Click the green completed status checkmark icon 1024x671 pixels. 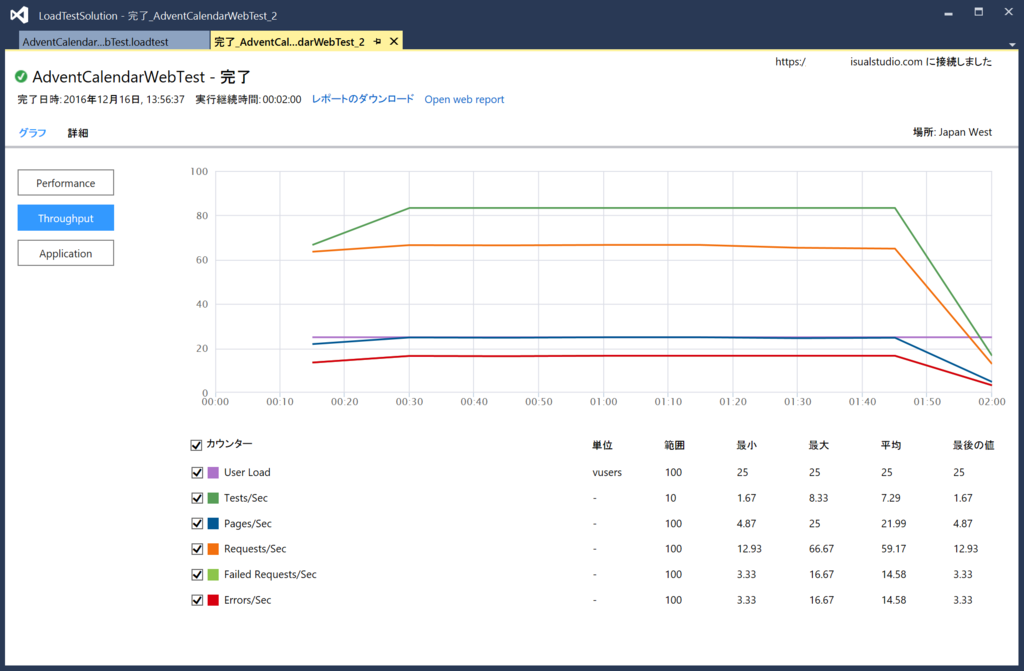point(21,76)
